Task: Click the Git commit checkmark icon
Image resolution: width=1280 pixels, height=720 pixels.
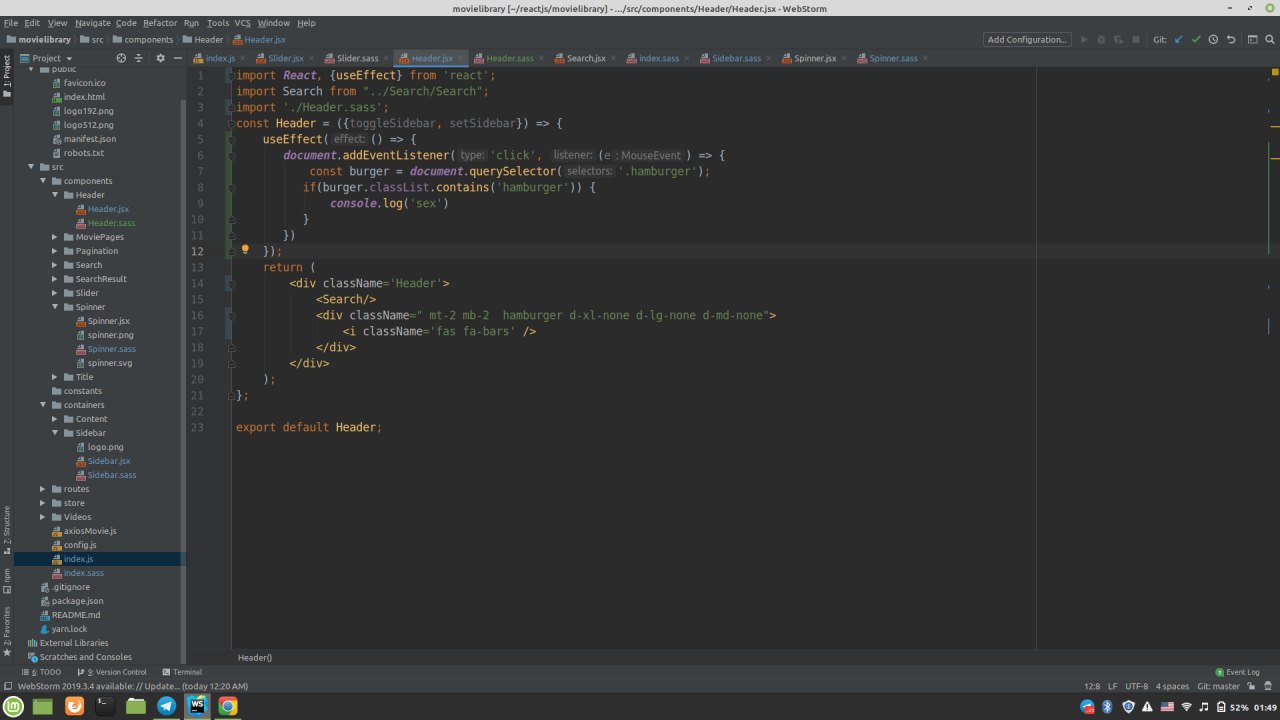Action: click(x=1195, y=40)
